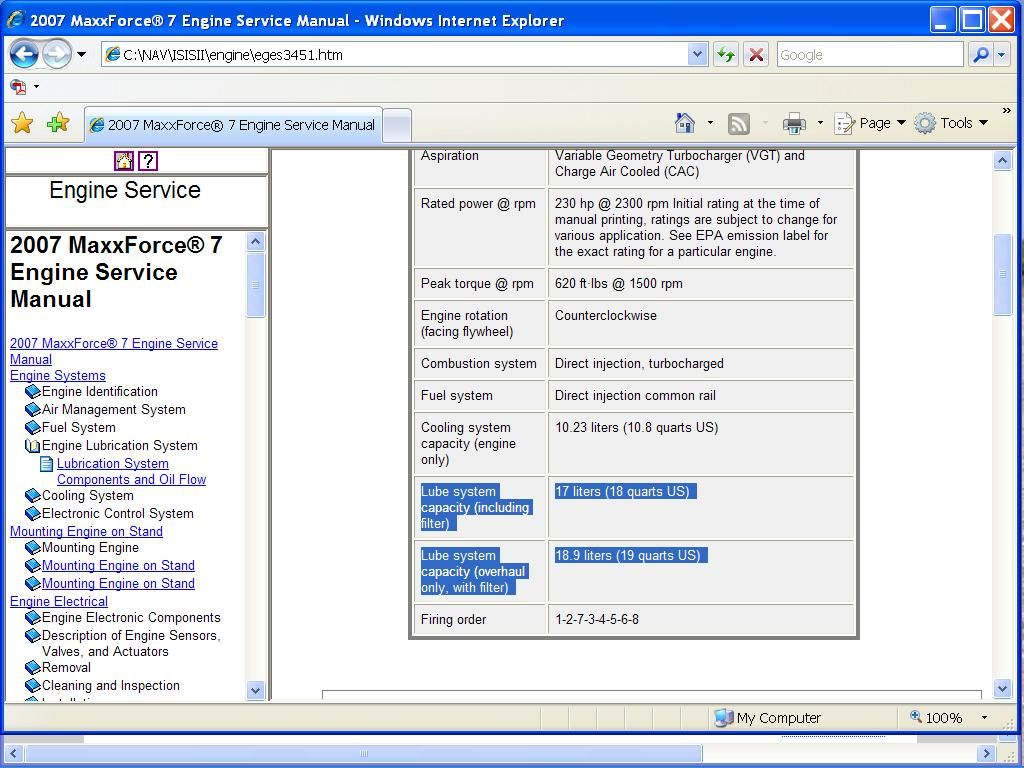Click the book icon beside Fuel System in tree
The width and height of the screenshot is (1024, 768).
[x=32, y=428]
